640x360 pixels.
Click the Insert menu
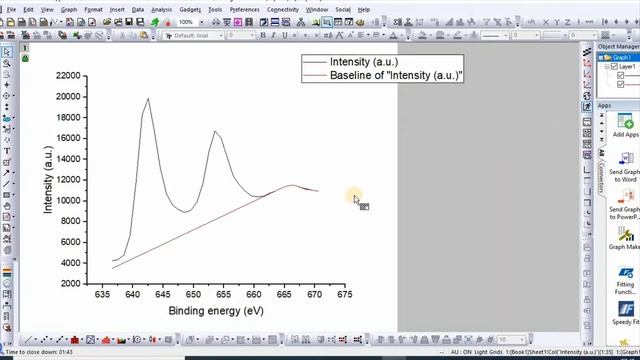117,9
